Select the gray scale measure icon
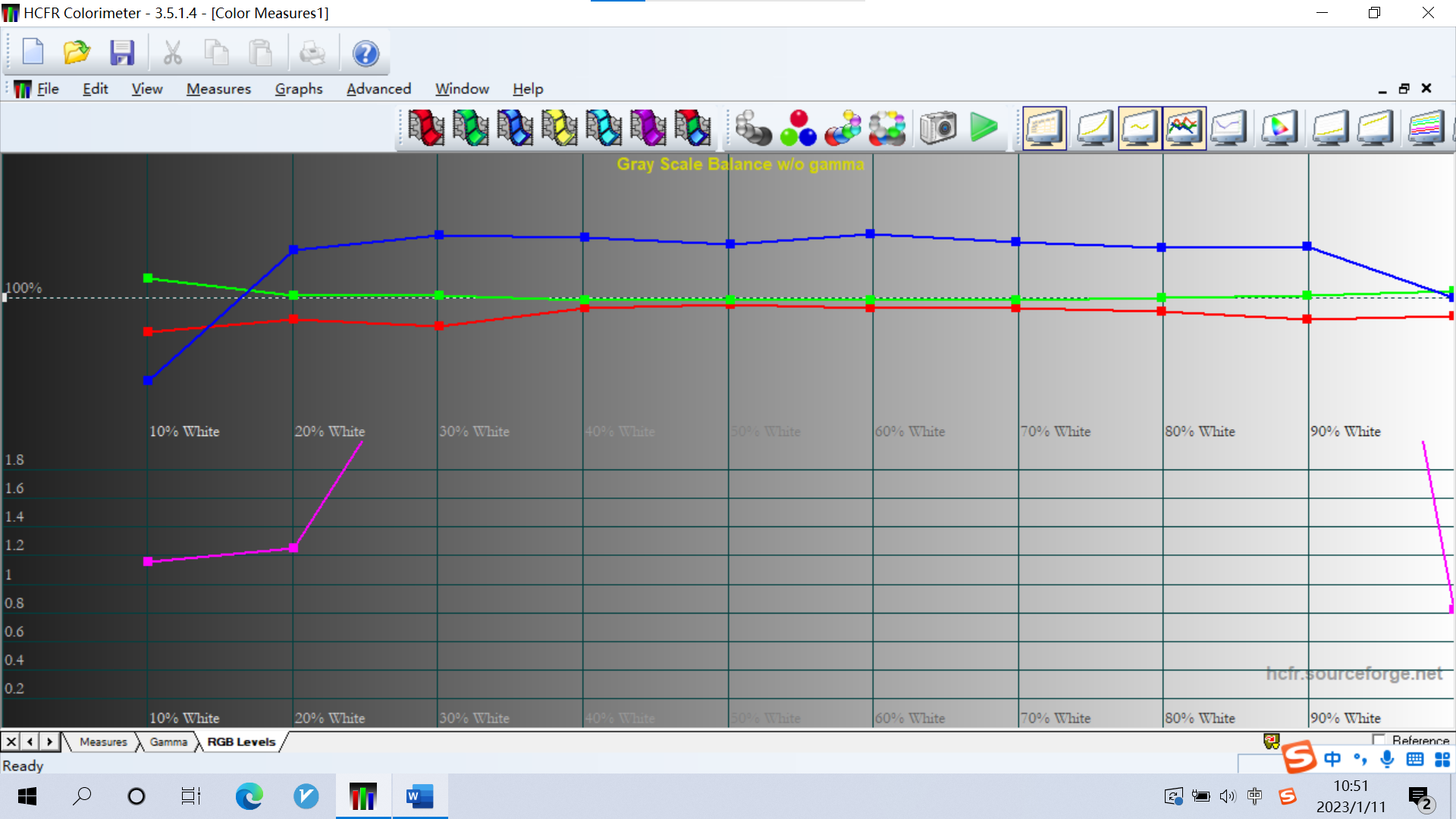 [752, 127]
